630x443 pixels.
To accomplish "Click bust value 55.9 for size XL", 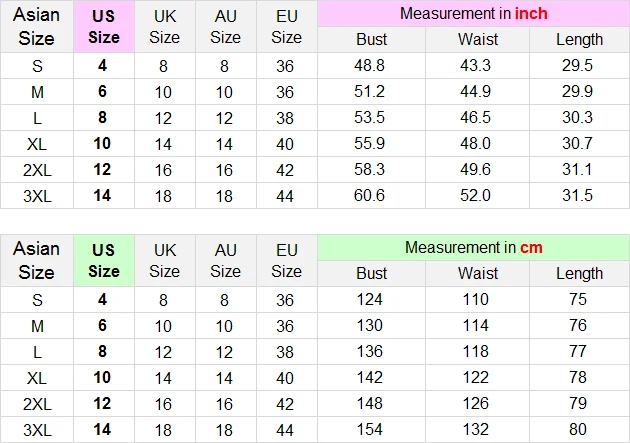I will (x=371, y=143).
